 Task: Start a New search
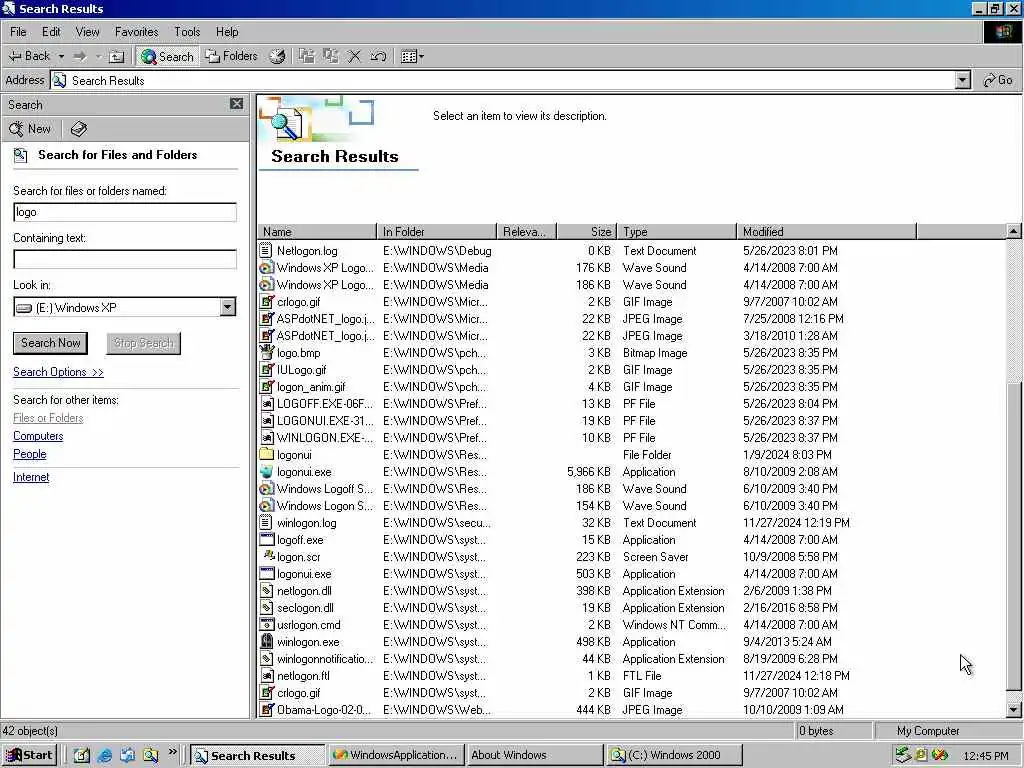tap(30, 129)
